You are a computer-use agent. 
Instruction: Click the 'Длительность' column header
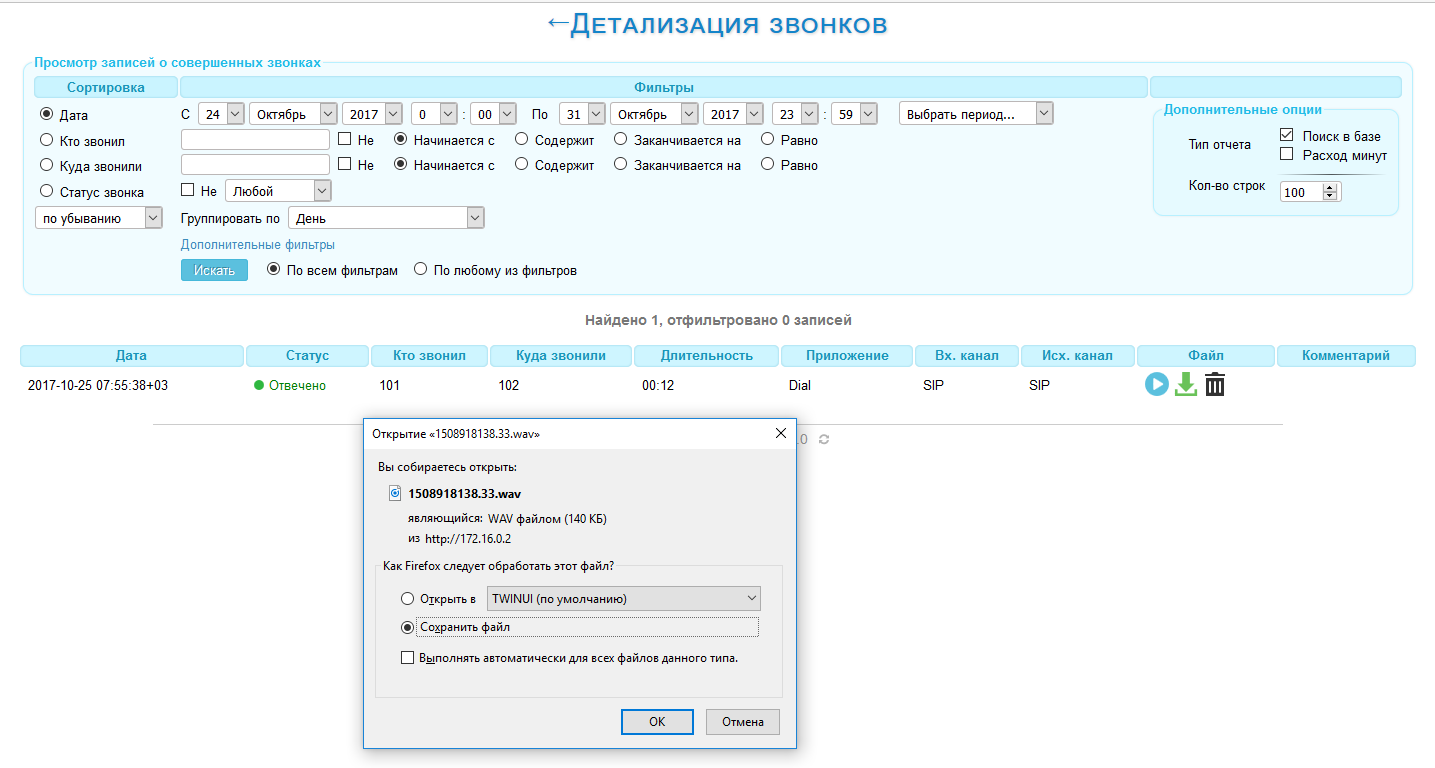click(x=706, y=356)
